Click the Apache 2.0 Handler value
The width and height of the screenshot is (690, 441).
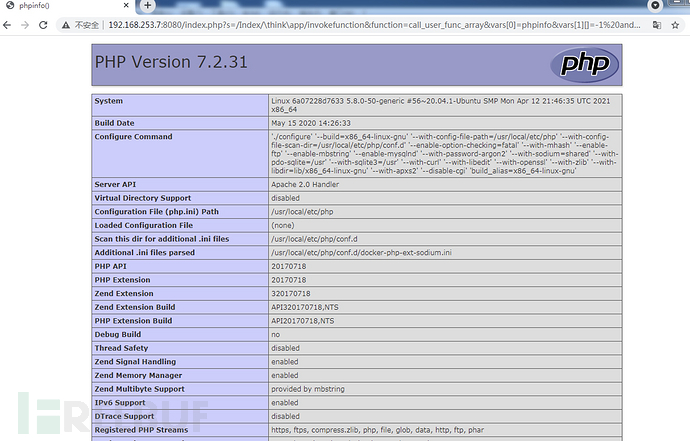point(305,184)
